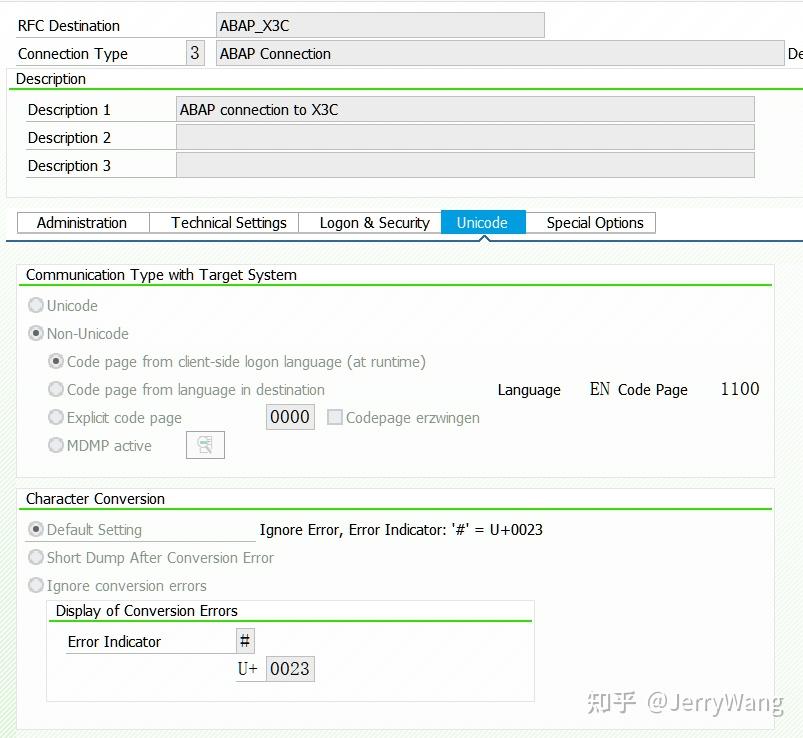
Task: Select the Unicode tab
Action: pos(483,223)
